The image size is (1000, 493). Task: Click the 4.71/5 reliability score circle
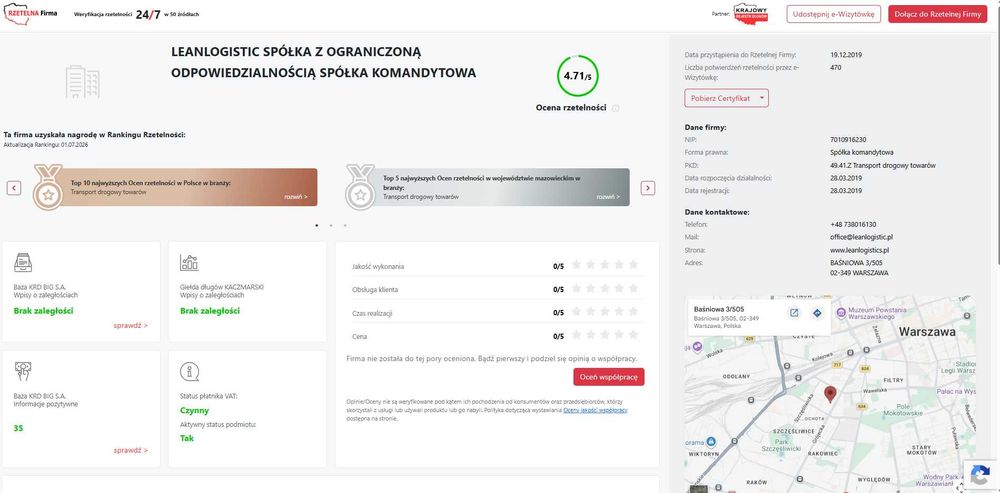tap(577, 76)
